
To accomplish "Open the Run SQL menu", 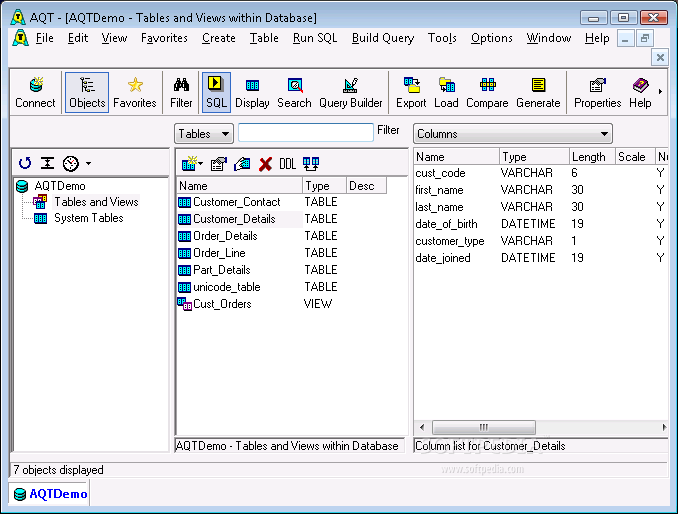I will [x=315, y=38].
